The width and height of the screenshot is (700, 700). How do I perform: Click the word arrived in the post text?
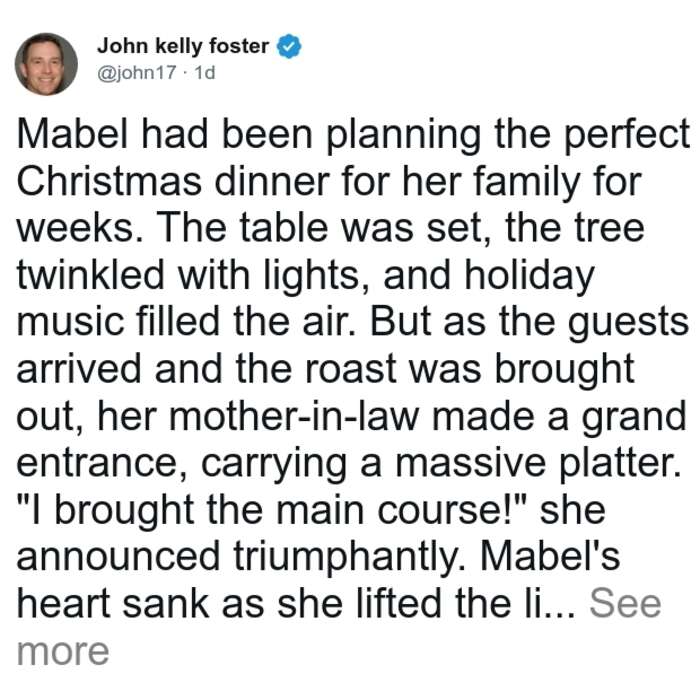79,369
